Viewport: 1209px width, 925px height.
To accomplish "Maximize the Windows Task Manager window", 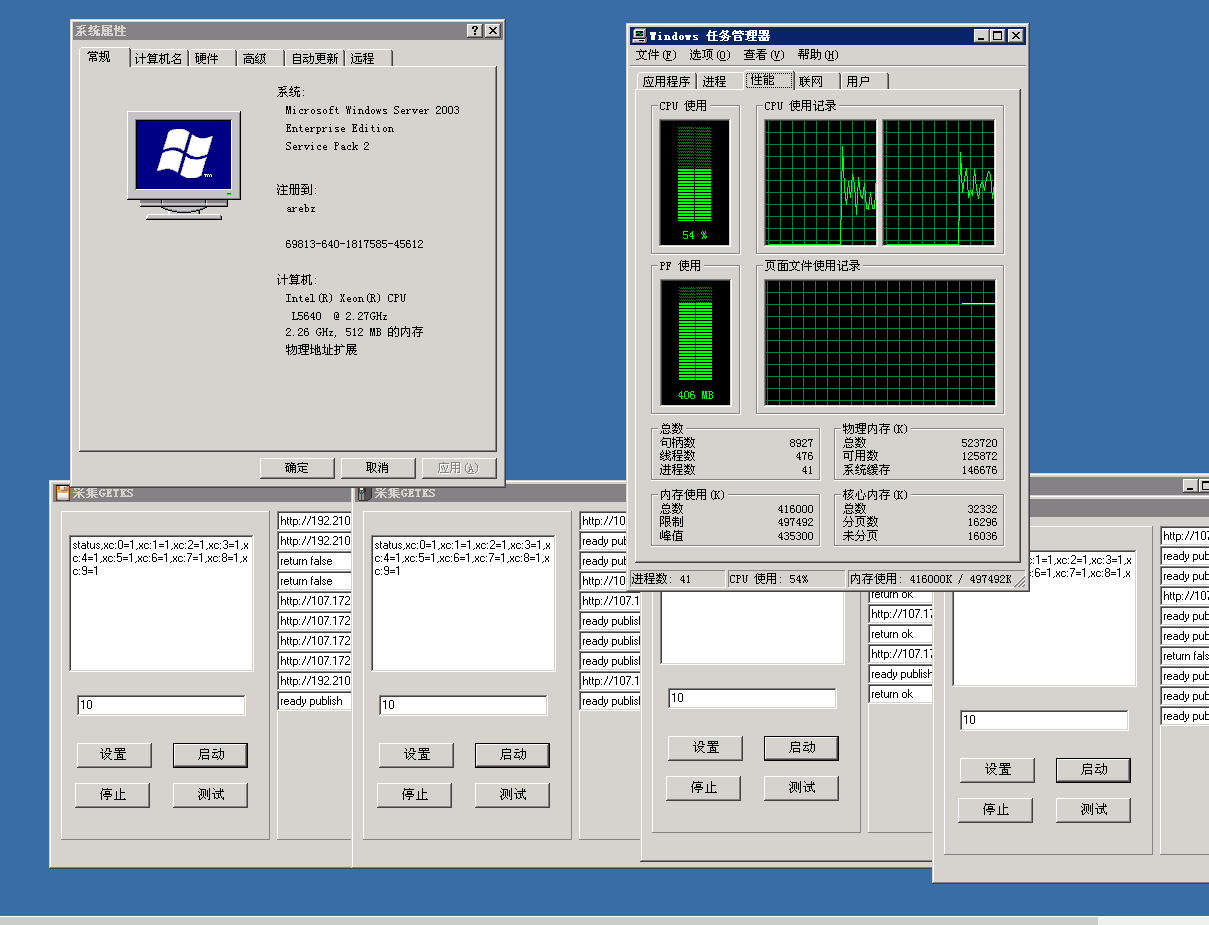I will tap(997, 36).
